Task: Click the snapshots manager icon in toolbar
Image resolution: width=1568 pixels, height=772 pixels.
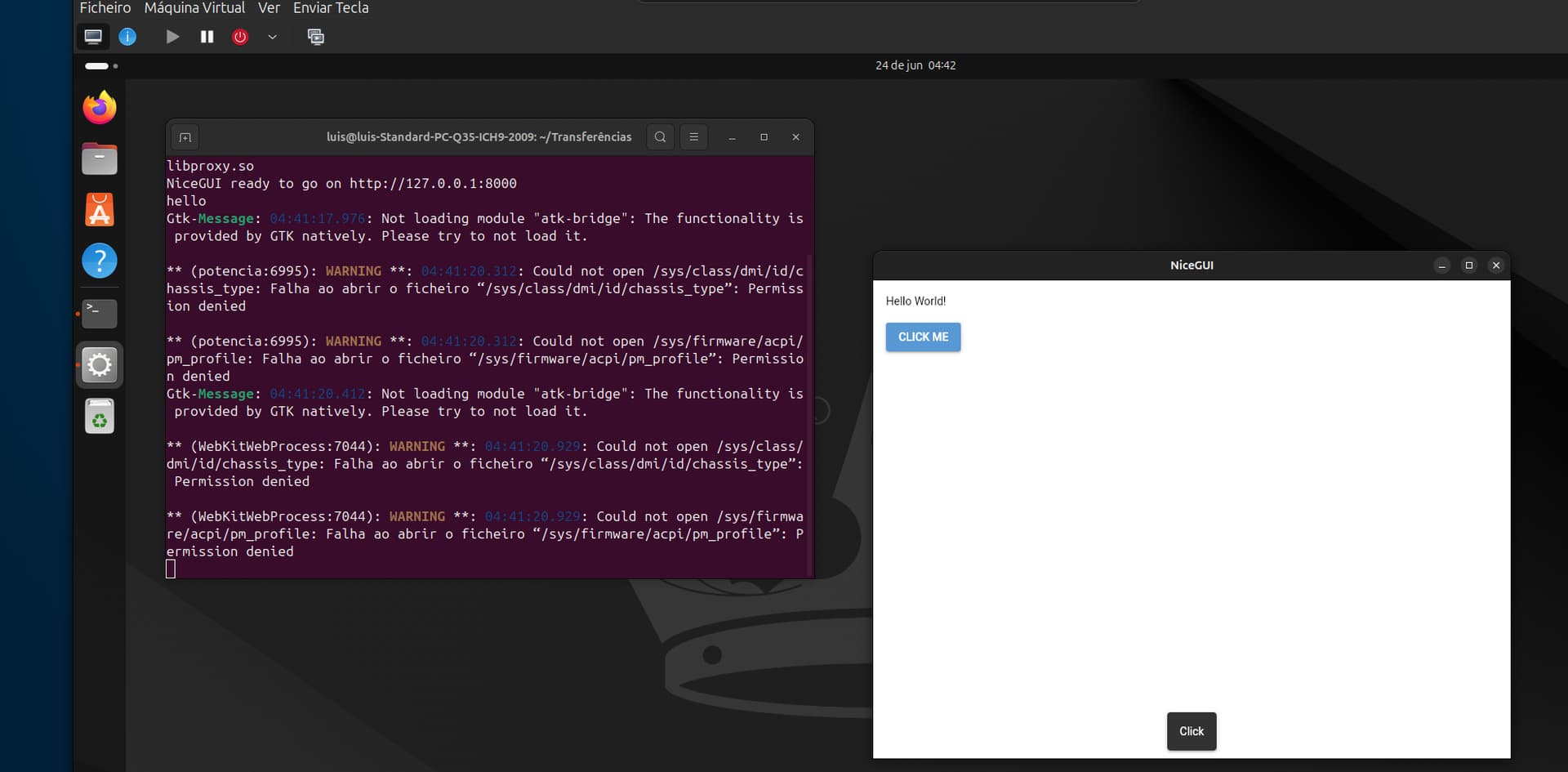Action: click(315, 37)
